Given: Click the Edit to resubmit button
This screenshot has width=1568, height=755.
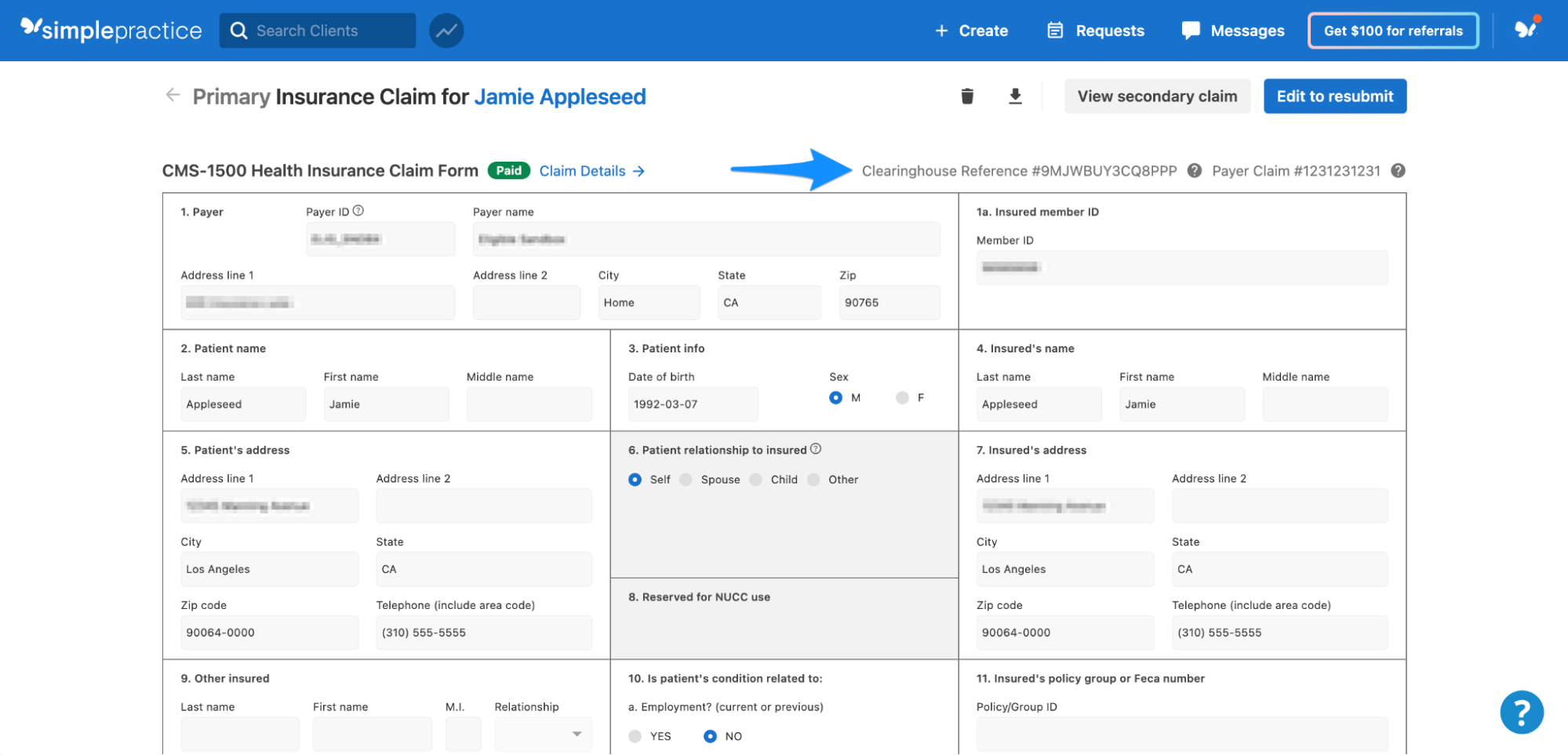Looking at the screenshot, I should [1334, 96].
